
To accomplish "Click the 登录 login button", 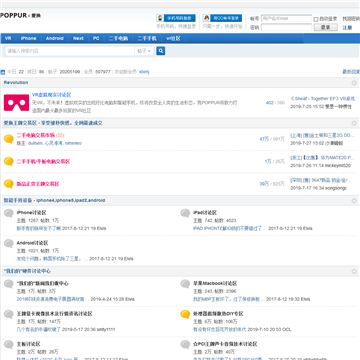I will coord(325,27).
